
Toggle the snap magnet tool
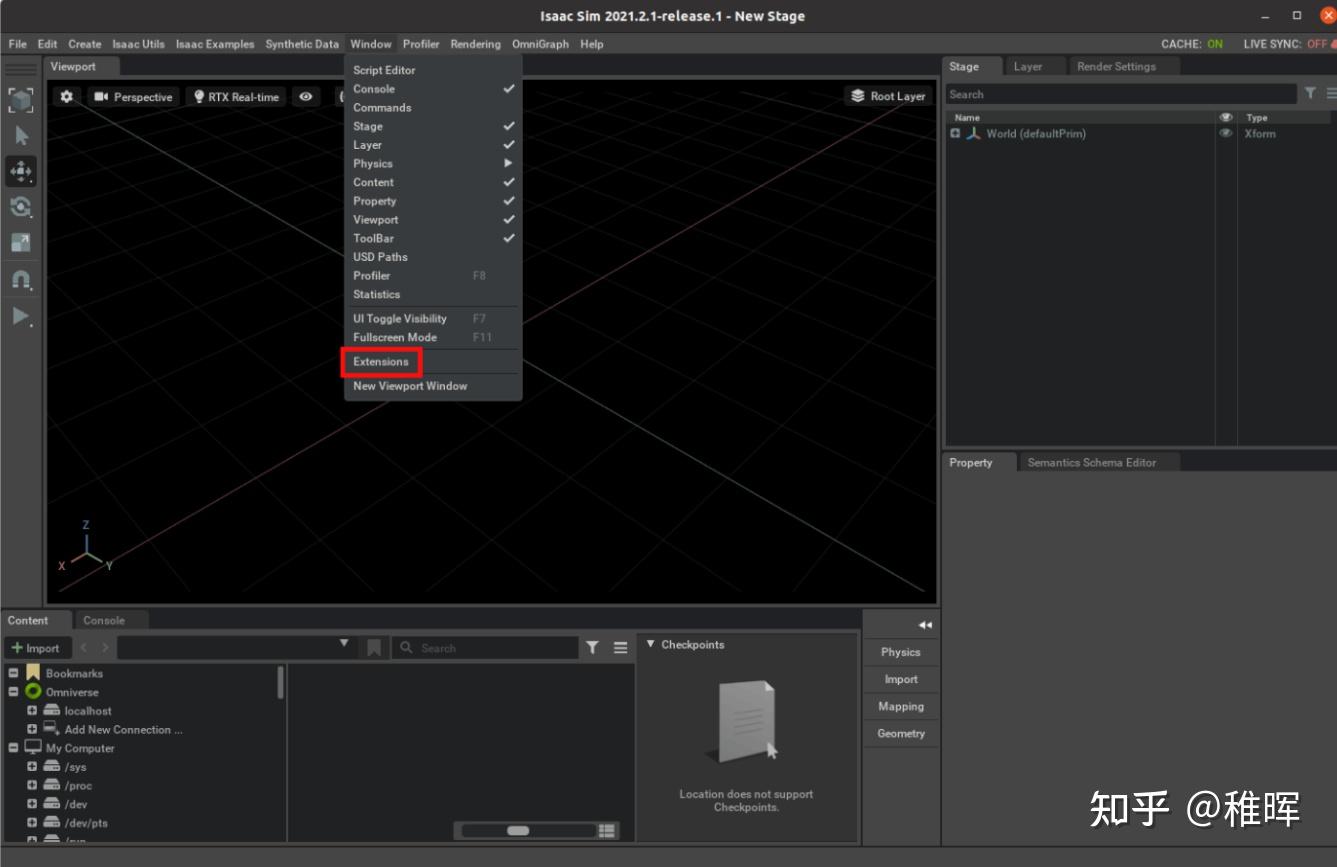[21, 280]
